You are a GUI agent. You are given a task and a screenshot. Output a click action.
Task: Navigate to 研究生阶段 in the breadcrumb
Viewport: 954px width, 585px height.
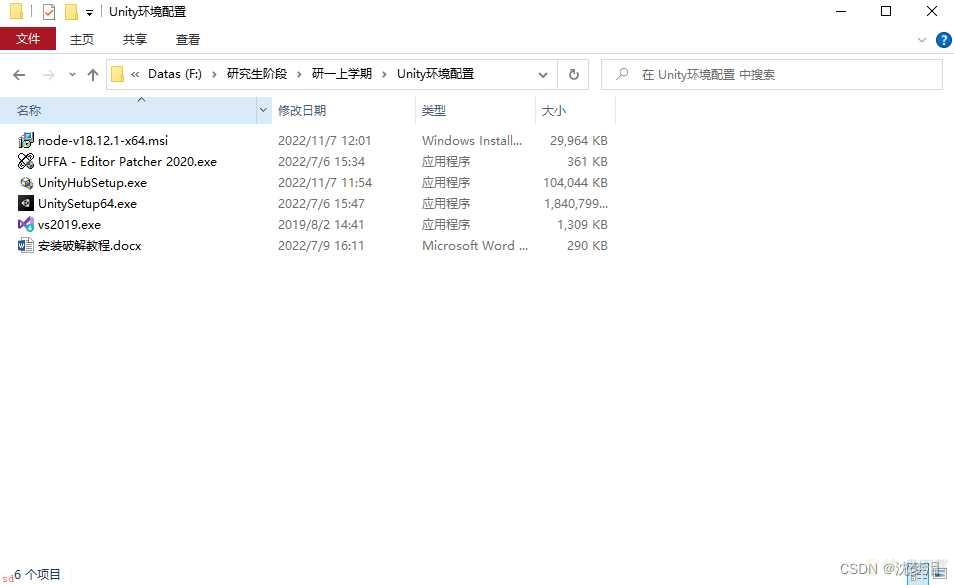pos(257,74)
